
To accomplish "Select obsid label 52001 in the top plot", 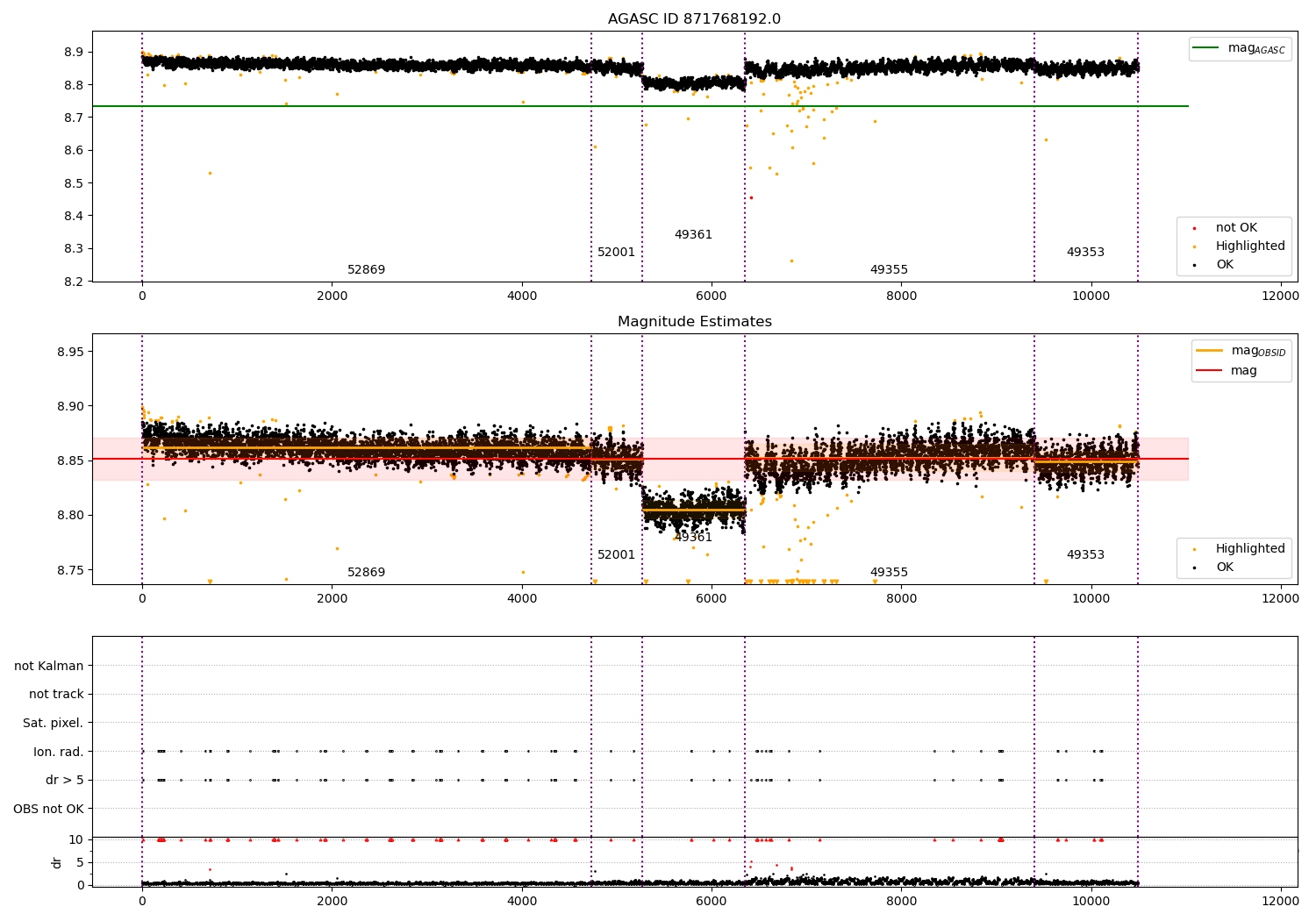I will (616, 253).
